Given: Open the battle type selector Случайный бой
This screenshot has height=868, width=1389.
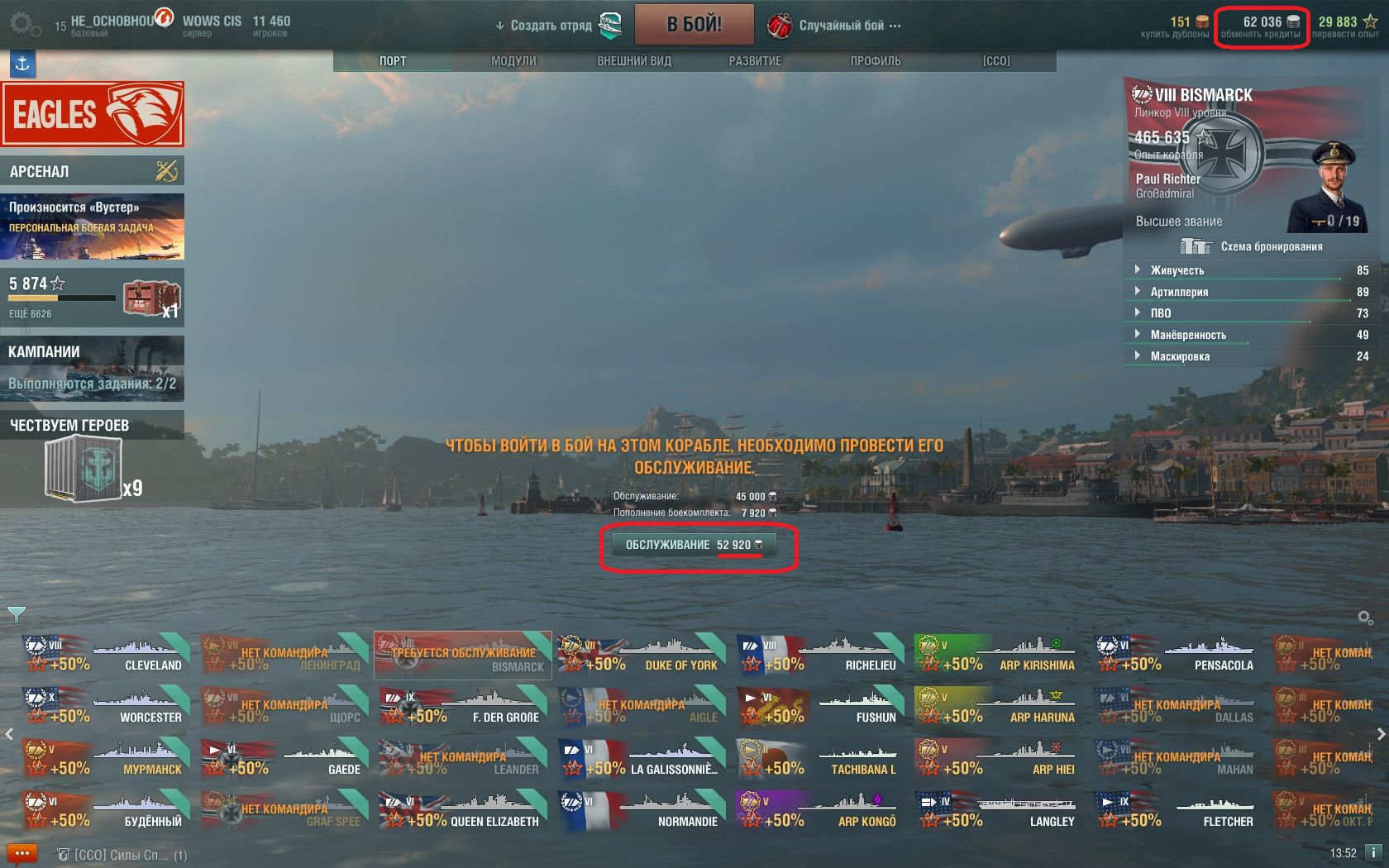Looking at the screenshot, I should coord(835,26).
